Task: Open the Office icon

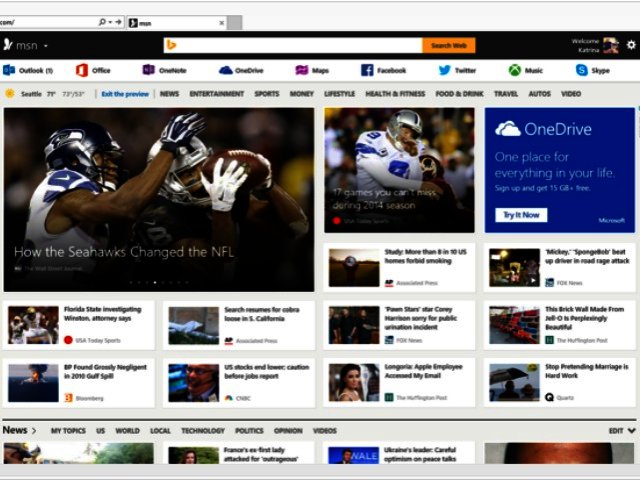Action: 82,70
